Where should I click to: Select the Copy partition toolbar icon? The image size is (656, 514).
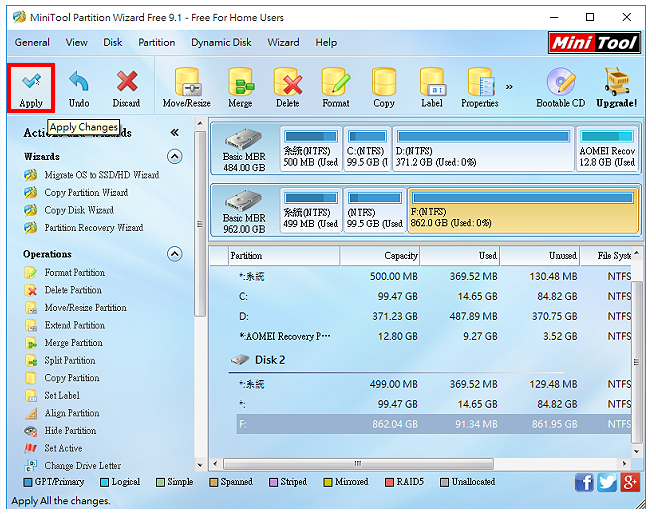pyautogui.click(x=384, y=88)
